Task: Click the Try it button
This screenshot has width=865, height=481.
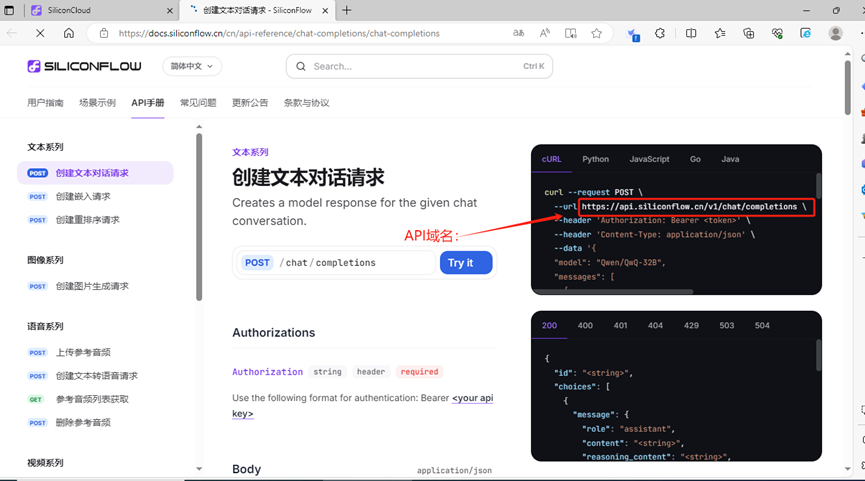Action: click(466, 263)
